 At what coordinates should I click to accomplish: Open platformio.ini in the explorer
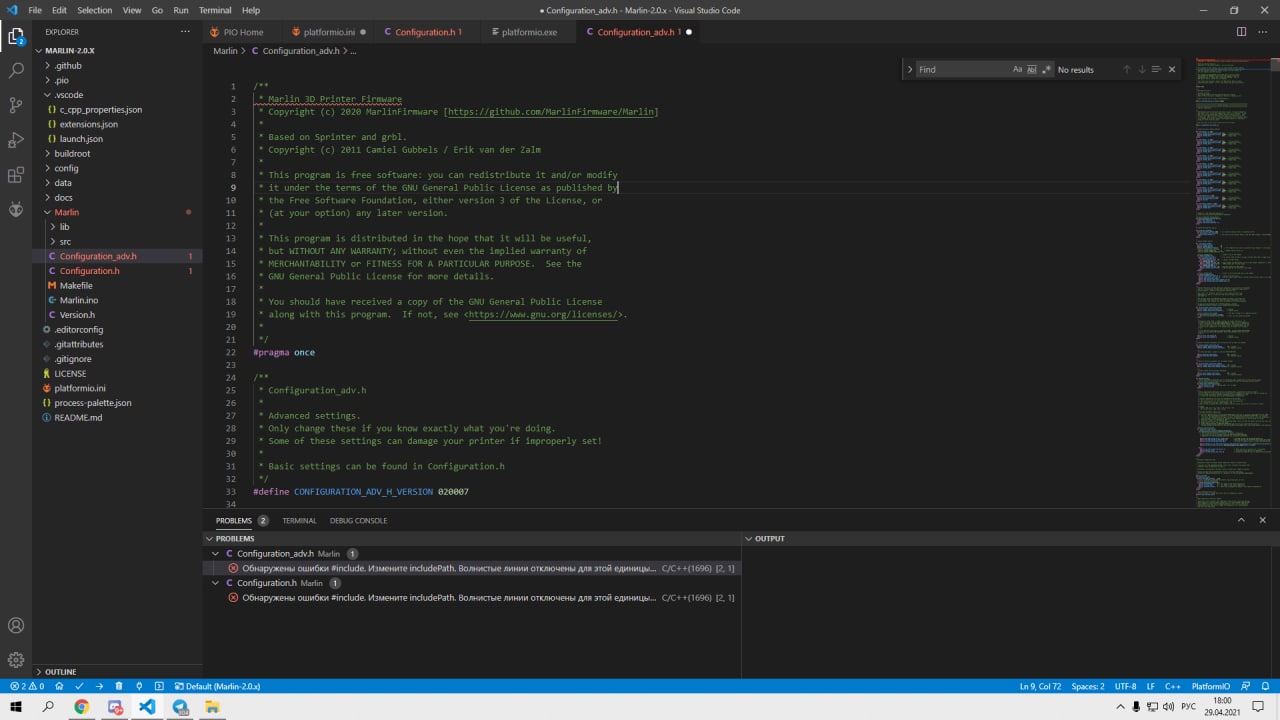[x=80, y=388]
